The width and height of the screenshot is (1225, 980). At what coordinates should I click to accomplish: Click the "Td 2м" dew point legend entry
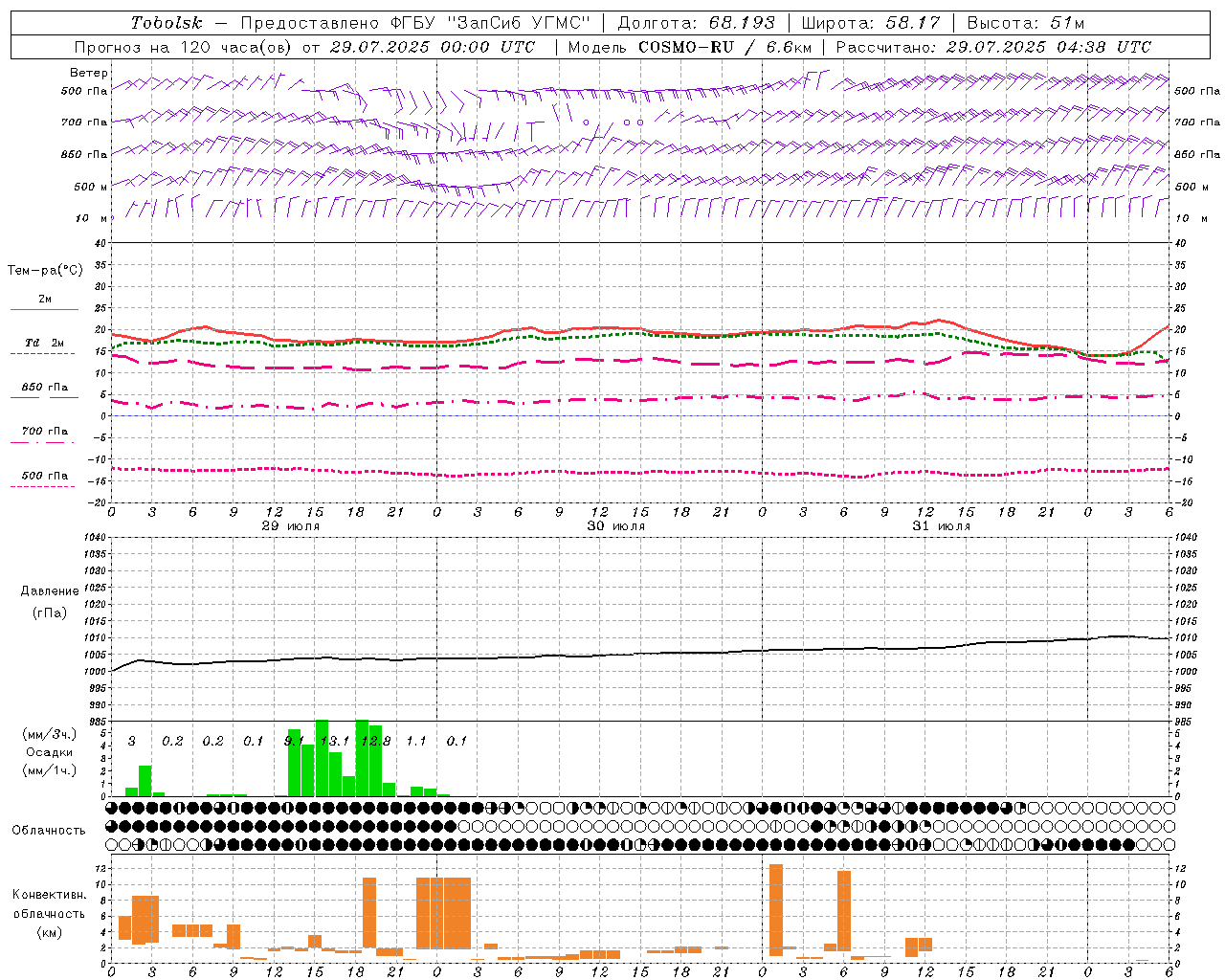(x=45, y=343)
